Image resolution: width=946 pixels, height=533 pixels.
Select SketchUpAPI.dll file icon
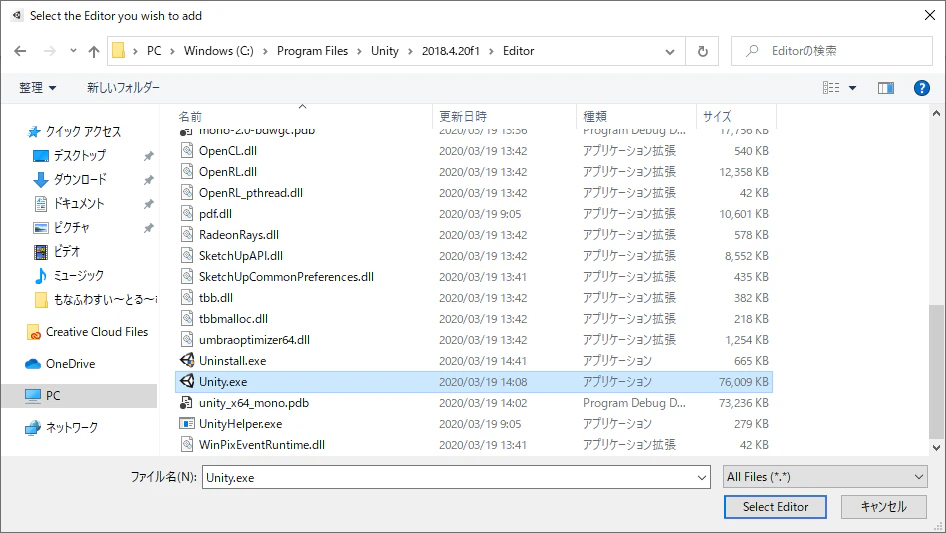187,255
